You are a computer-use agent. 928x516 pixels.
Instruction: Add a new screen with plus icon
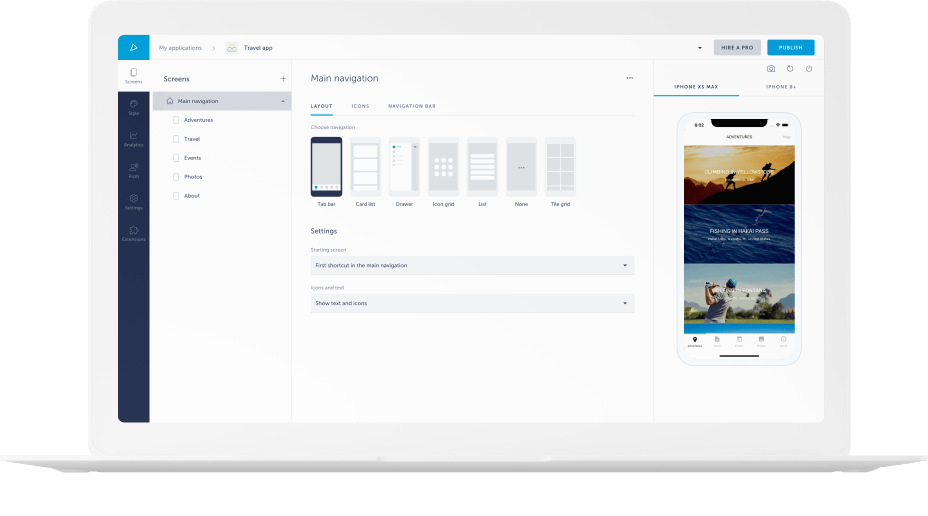[x=283, y=79]
